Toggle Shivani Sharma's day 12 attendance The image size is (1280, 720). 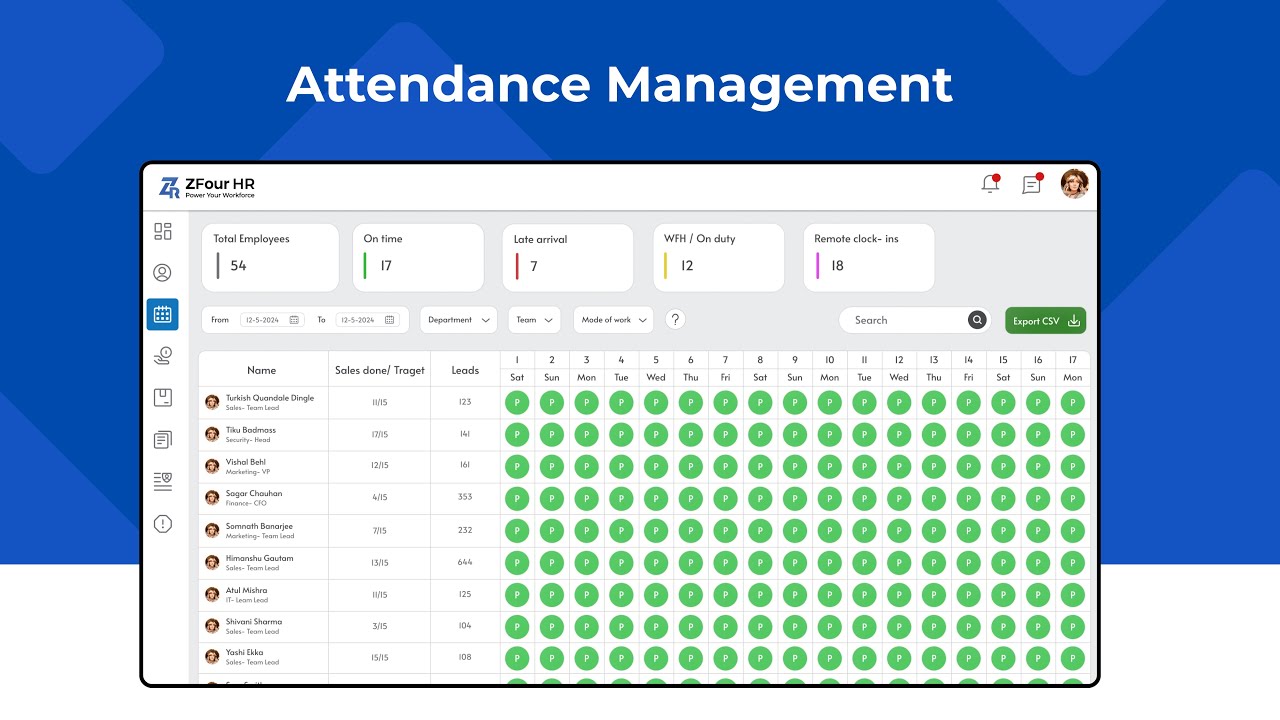[x=899, y=626]
